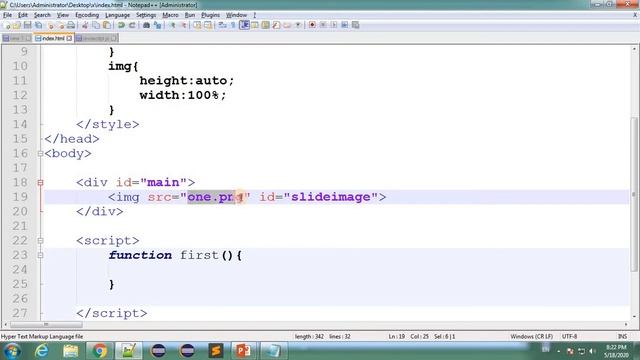Collapse the script fold marker on line 22
640x360 pixels.
40,240
